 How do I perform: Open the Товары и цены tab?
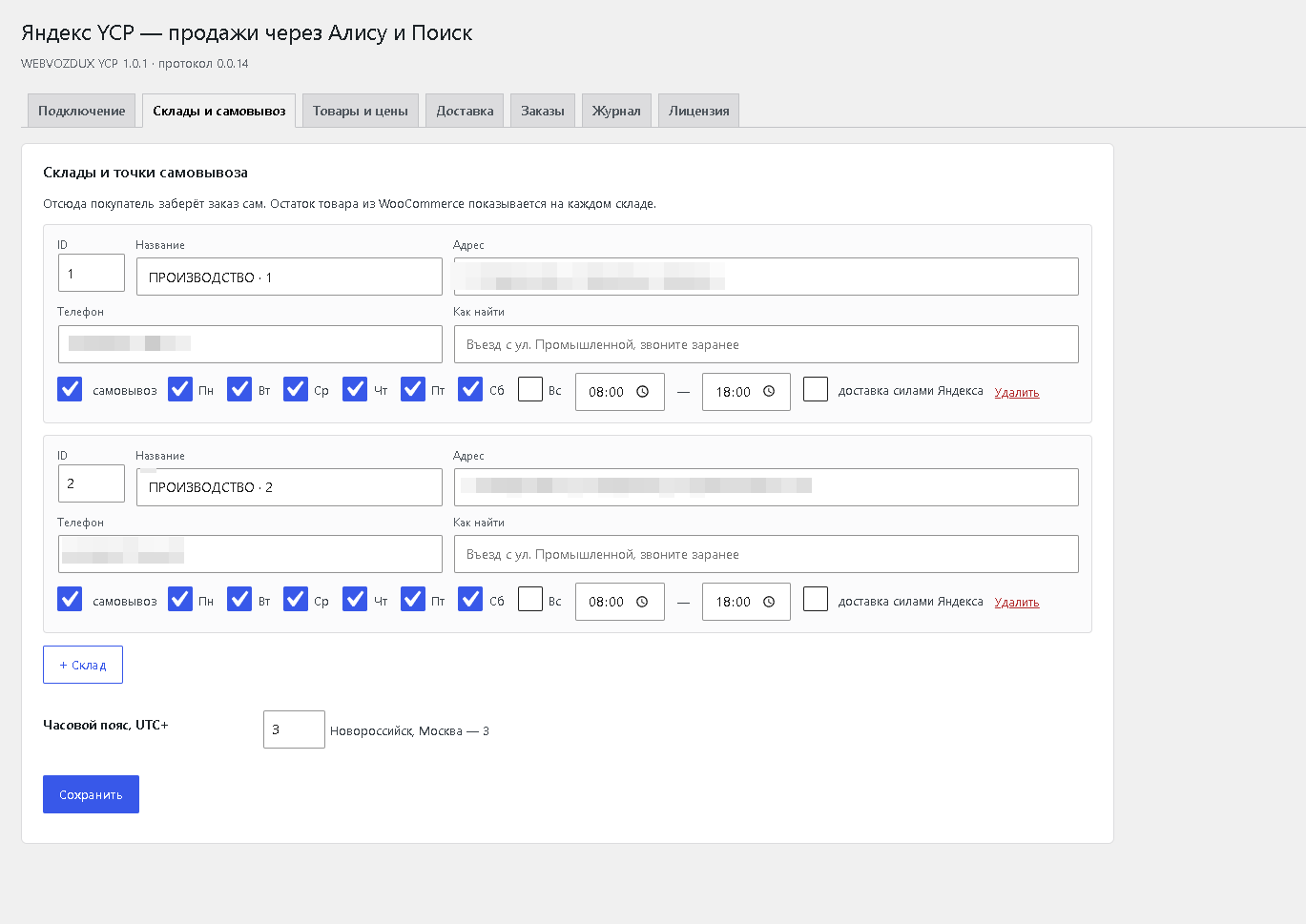coord(361,111)
